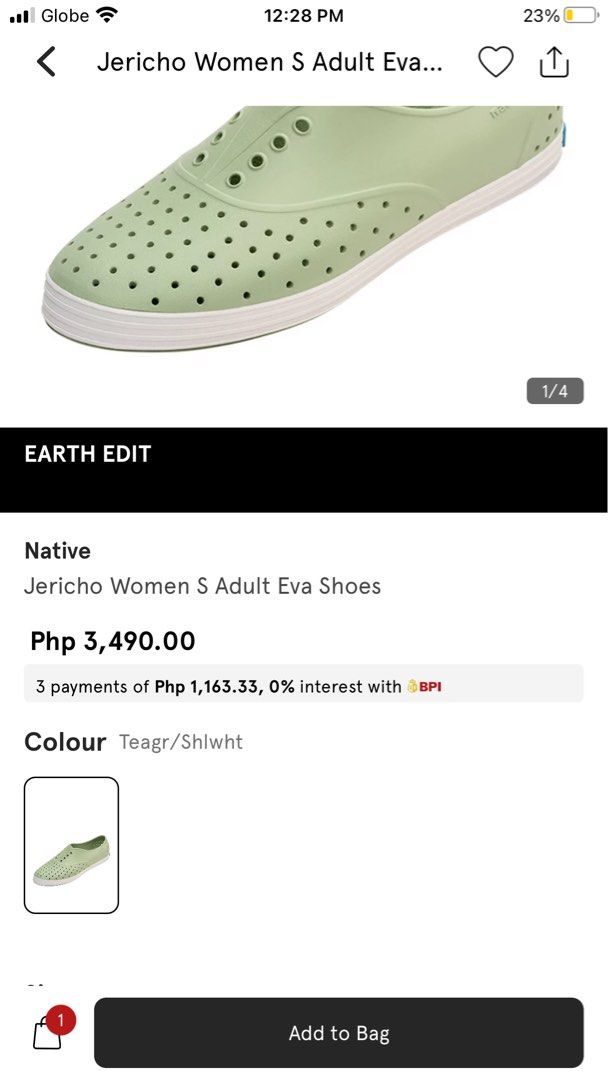Tap the back arrow icon

(46, 61)
